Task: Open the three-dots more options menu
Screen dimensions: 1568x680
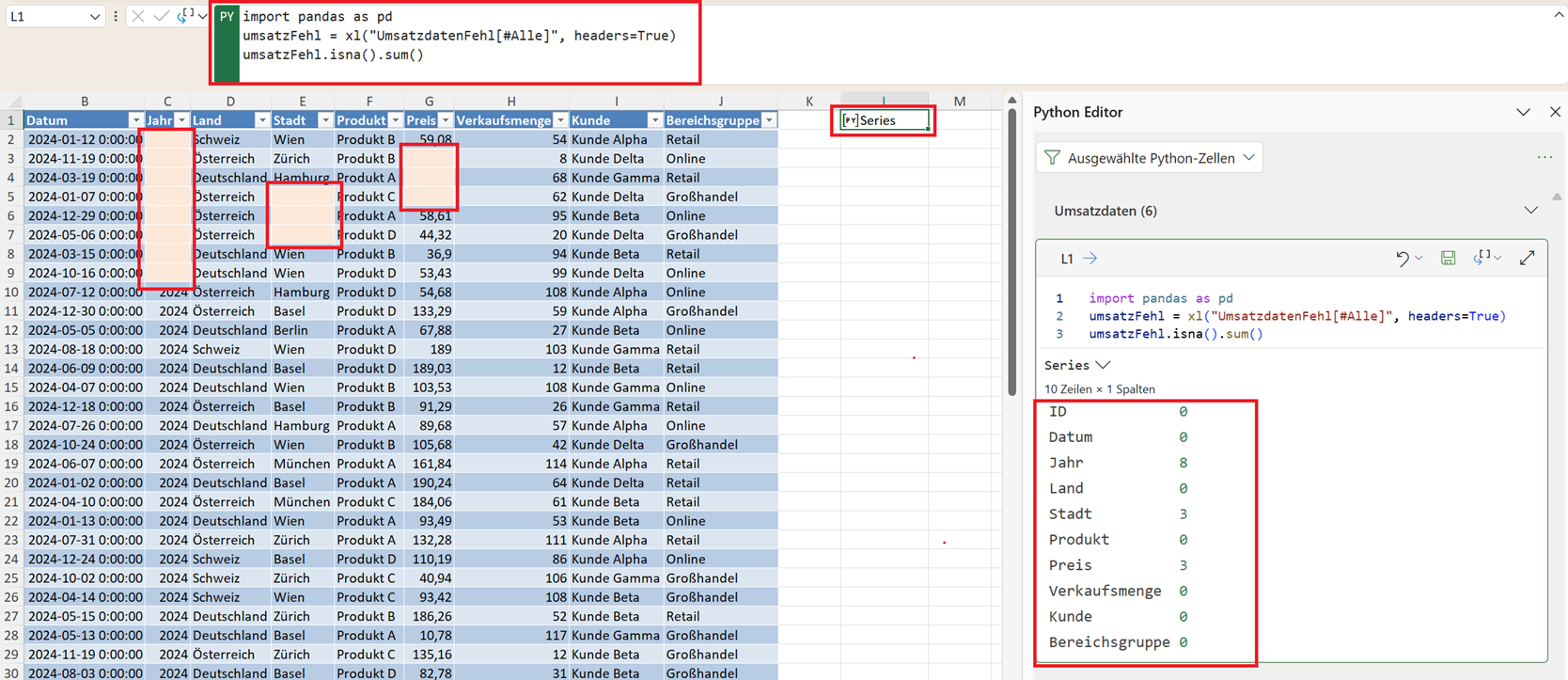Action: click(1544, 158)
